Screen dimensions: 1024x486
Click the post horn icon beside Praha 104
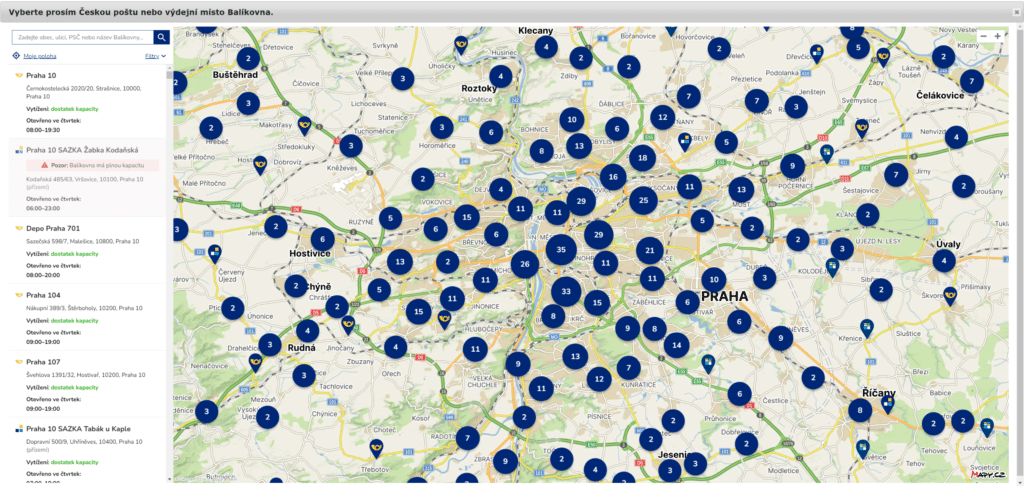coord(18,295)
